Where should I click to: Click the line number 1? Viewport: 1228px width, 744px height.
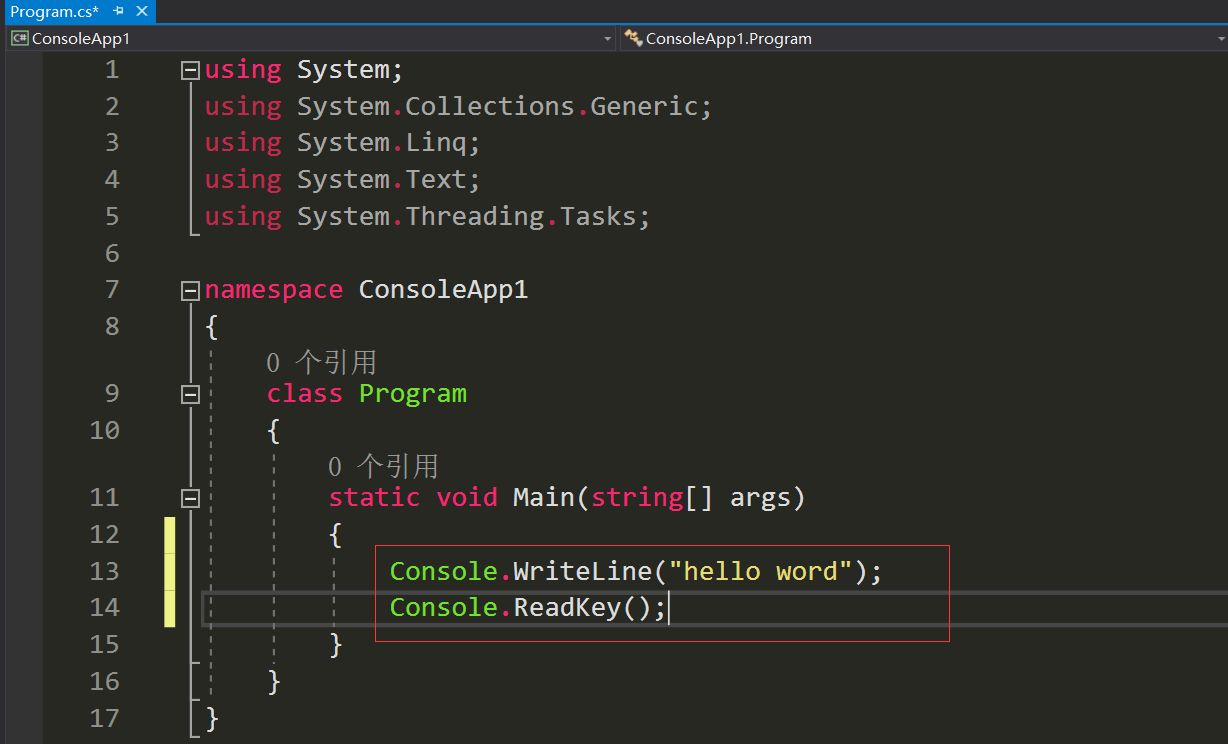(112, 70)
